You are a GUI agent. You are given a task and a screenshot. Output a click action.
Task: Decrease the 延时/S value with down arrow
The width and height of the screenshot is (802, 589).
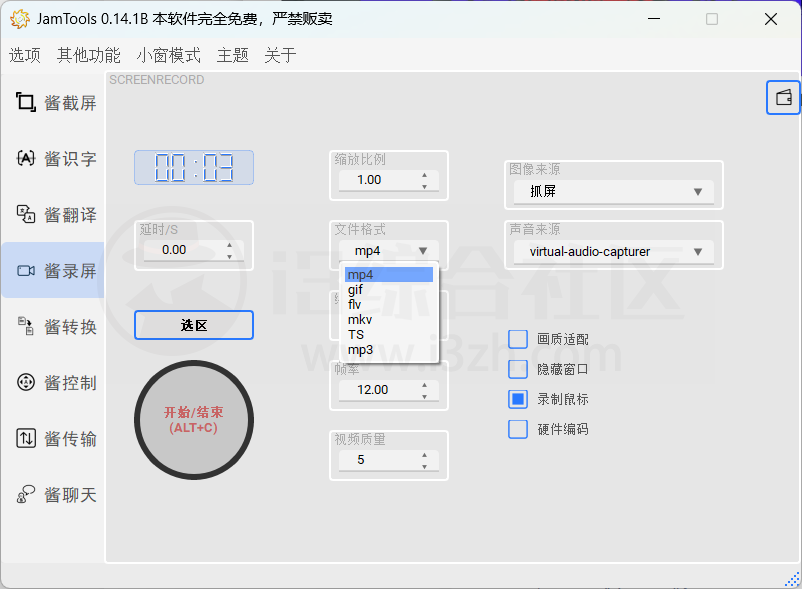(x=230, y=256)
